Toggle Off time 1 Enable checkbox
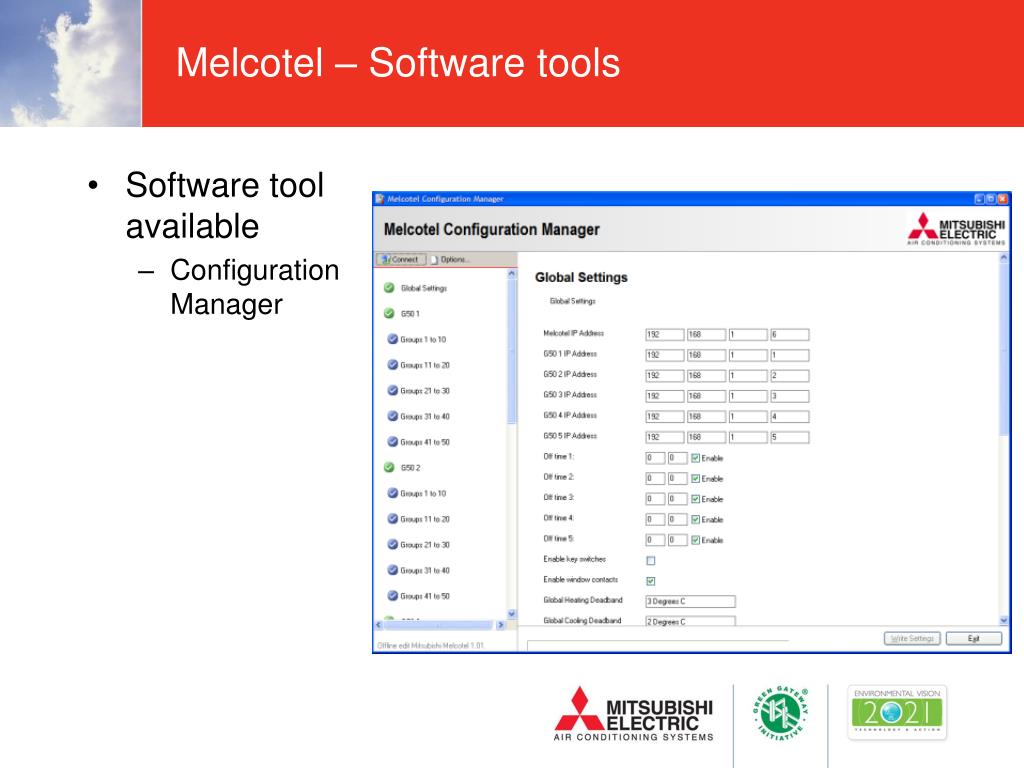Viewport: 1024px width, 768px height. pos(696,458)
